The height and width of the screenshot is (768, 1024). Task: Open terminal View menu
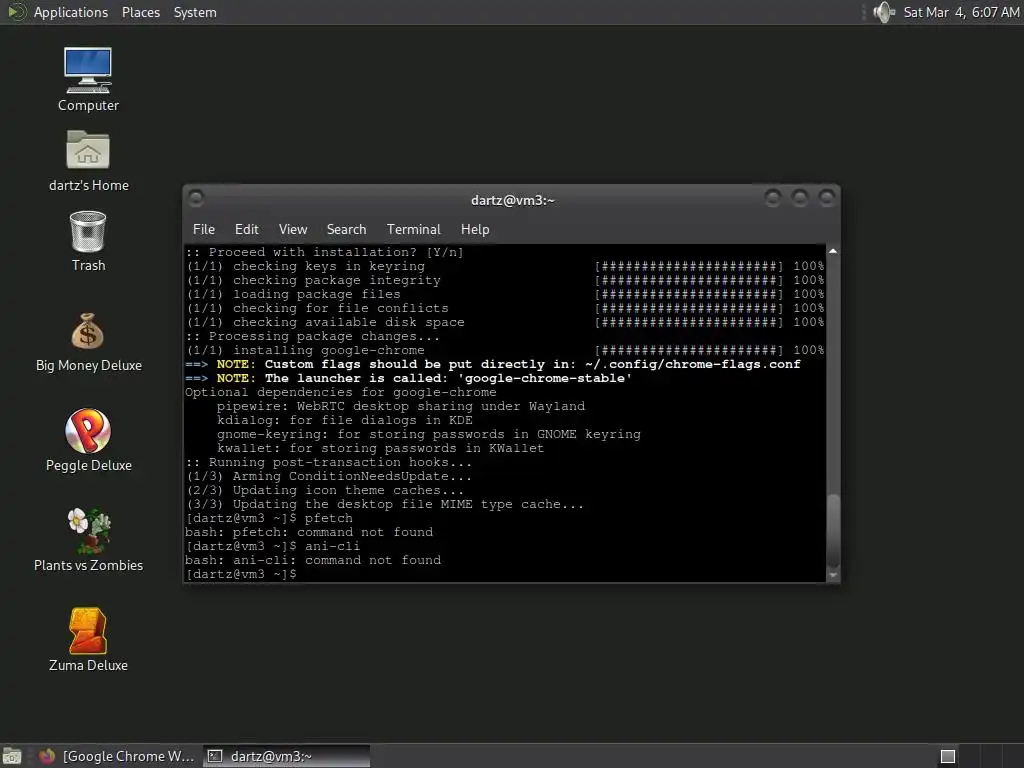(x=293, y=229)
